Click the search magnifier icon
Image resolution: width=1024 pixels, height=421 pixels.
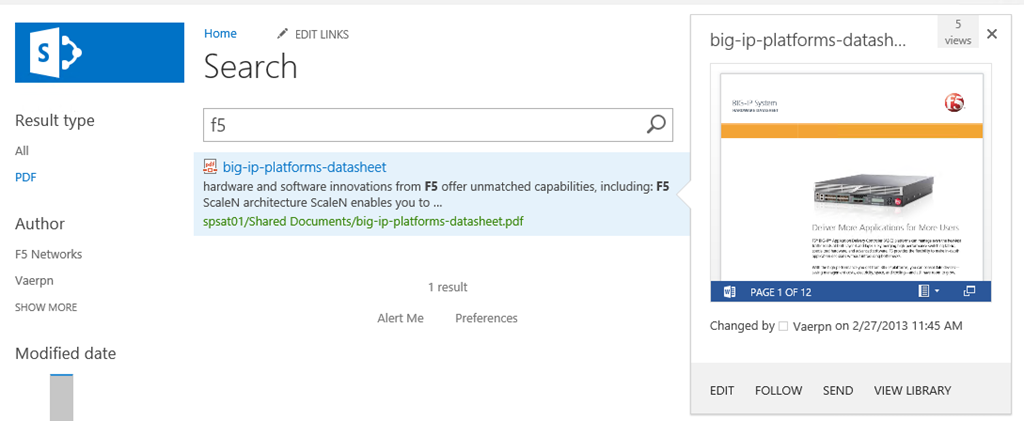[x=656, y=124]
